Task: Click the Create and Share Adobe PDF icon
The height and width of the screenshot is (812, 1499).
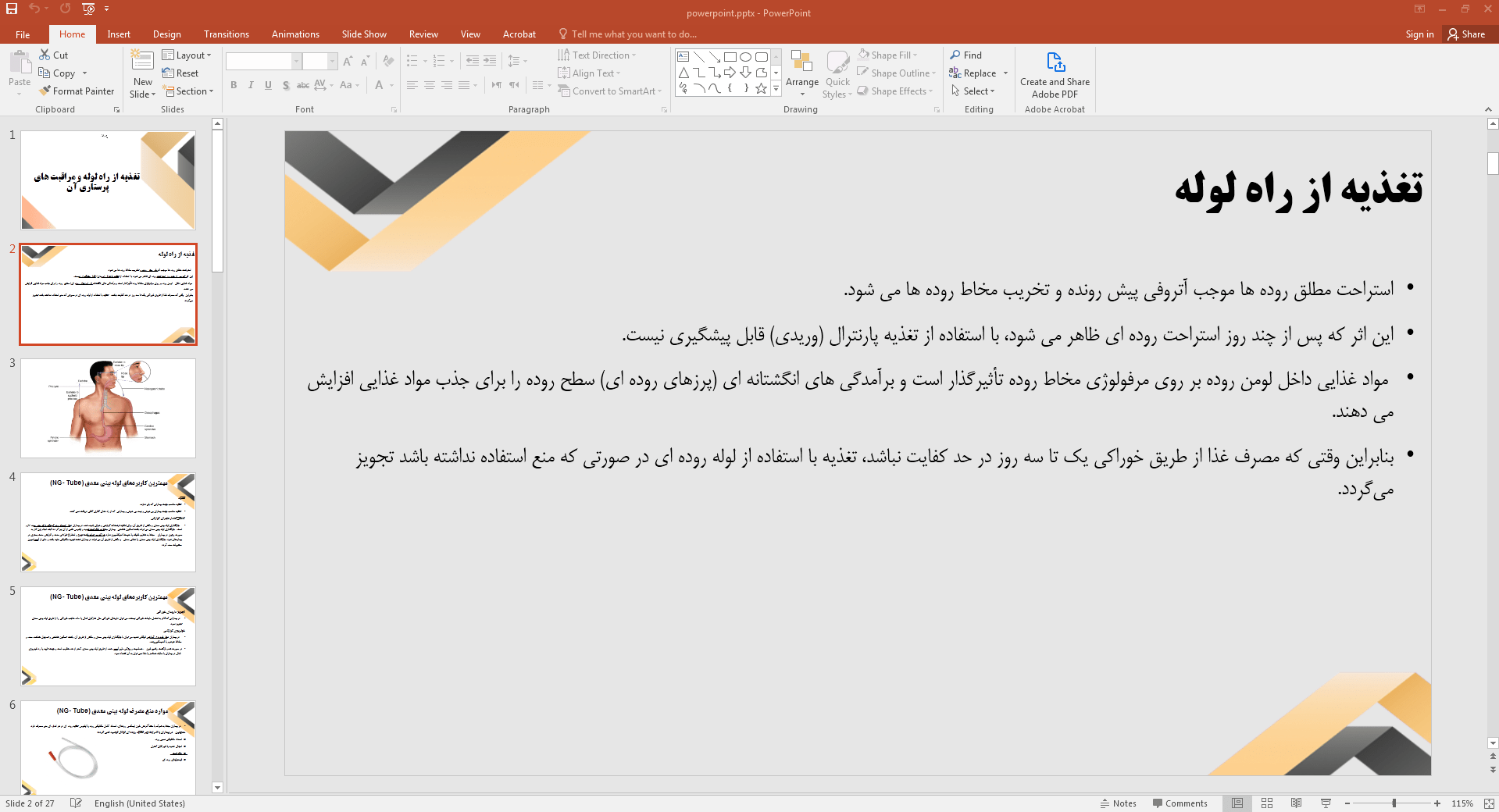Action: [x=1055, y=62]
